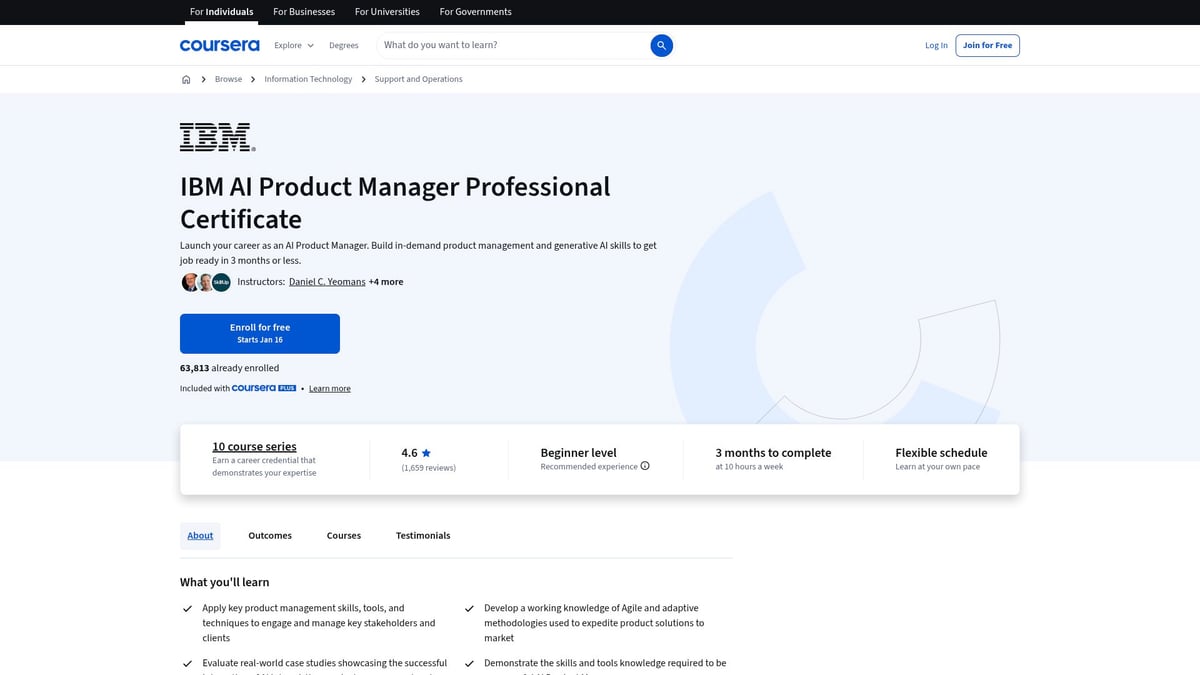The height and width of the screenshot is (675, 1200).
Task: Click the '63,813 already enrolled' text
Action: 230,368
